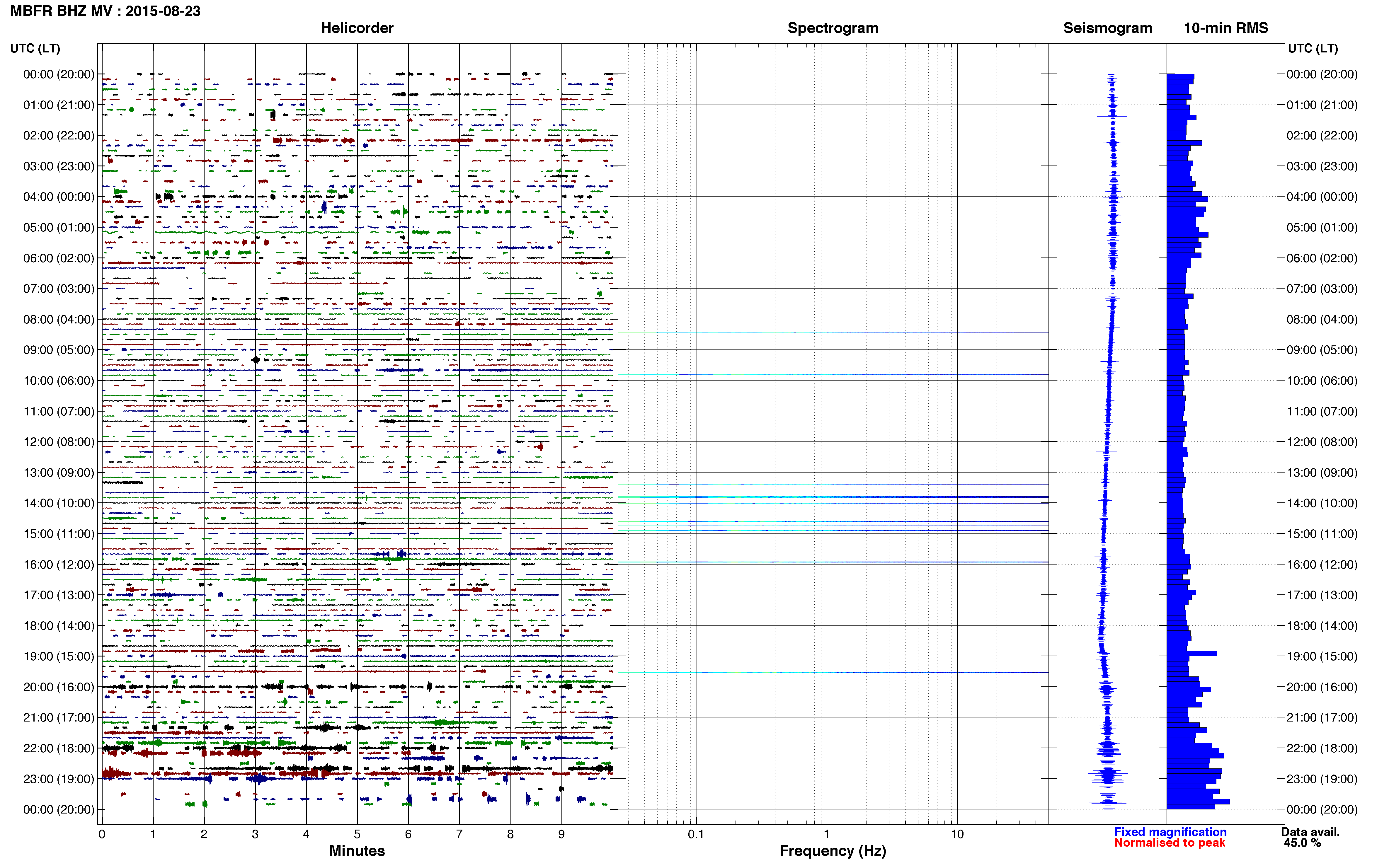
Task: Click the 'MBFR BHZ MV : 2015-08-23' title
Action: (106, 11)
